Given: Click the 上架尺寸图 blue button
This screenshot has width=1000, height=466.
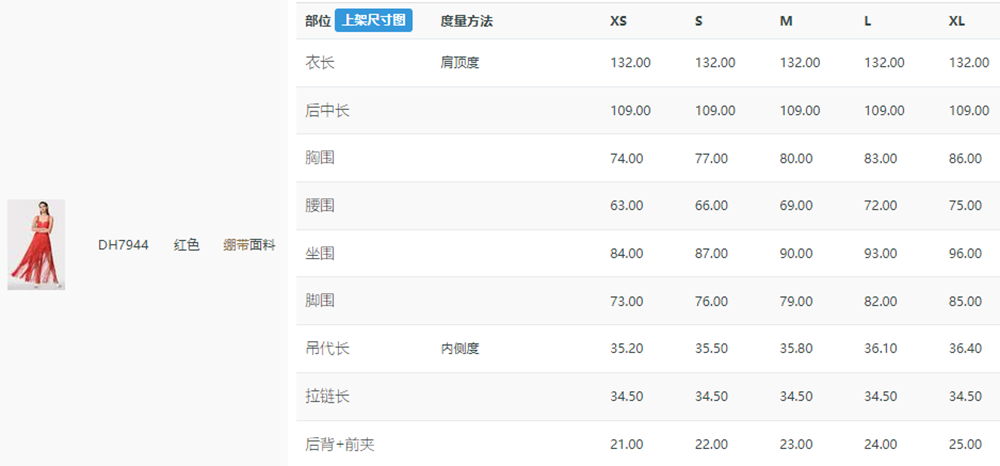Looking at the screenshot, I should [374, 20].
